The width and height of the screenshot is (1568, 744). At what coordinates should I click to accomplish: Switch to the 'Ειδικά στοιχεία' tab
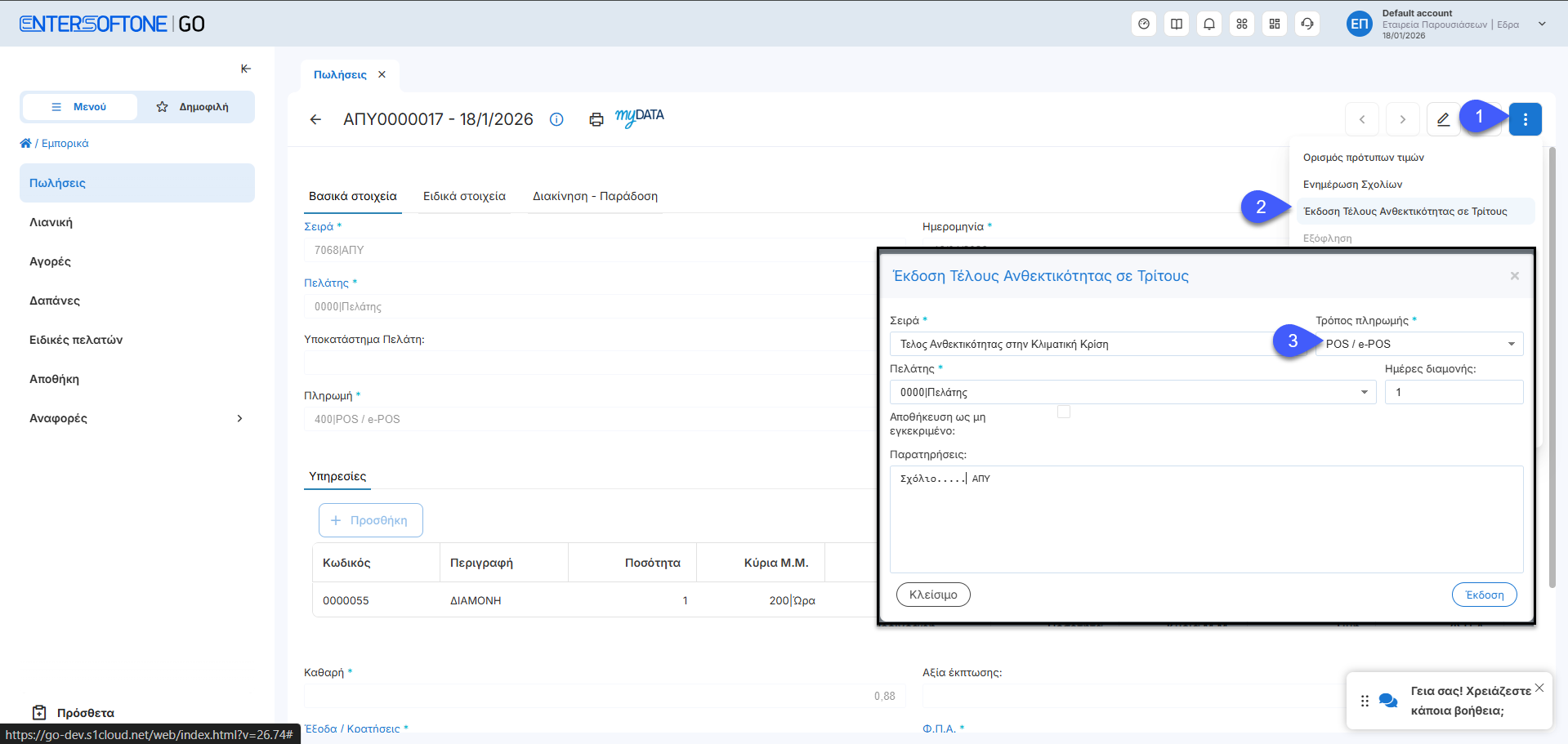pos(464,196)
